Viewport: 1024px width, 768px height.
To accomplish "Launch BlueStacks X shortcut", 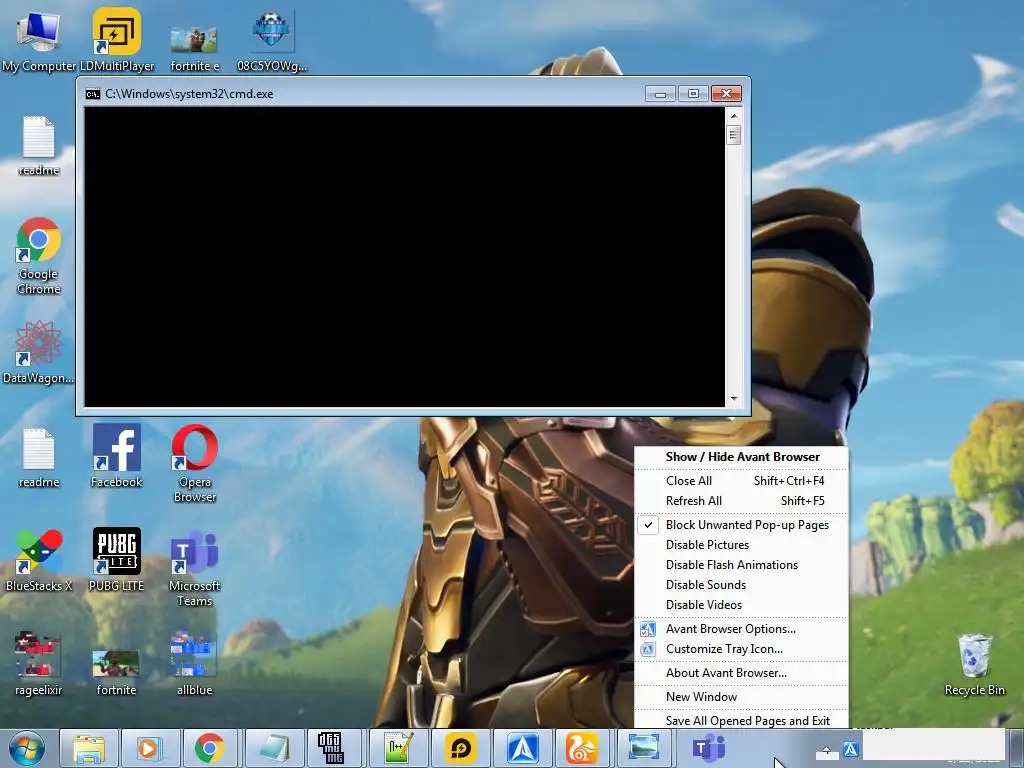I will coord(39,560).
